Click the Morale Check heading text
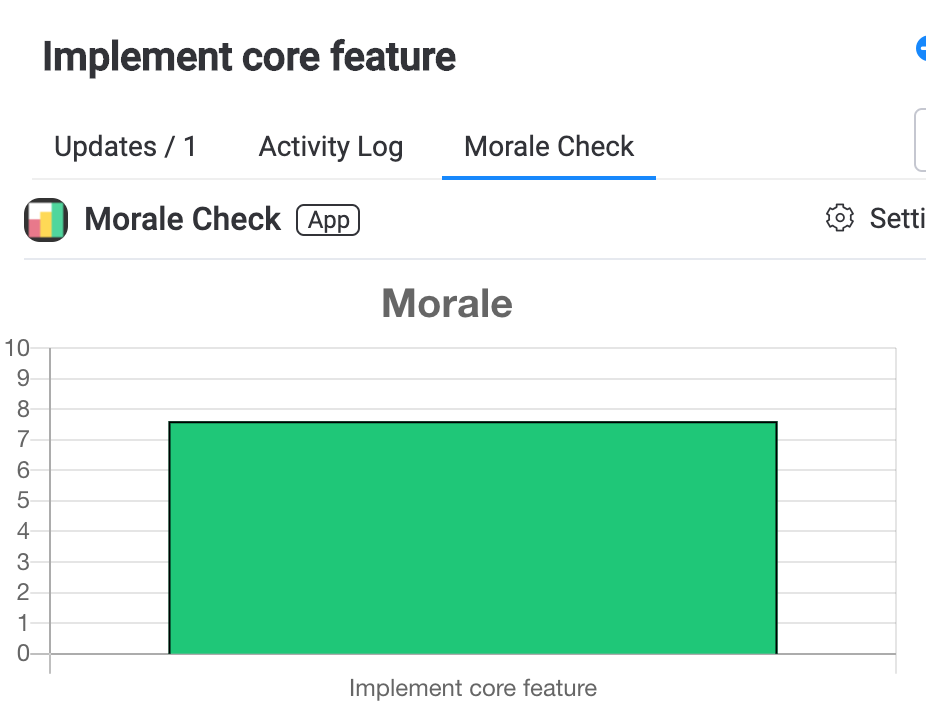The image size is (926, 722). 183,219
